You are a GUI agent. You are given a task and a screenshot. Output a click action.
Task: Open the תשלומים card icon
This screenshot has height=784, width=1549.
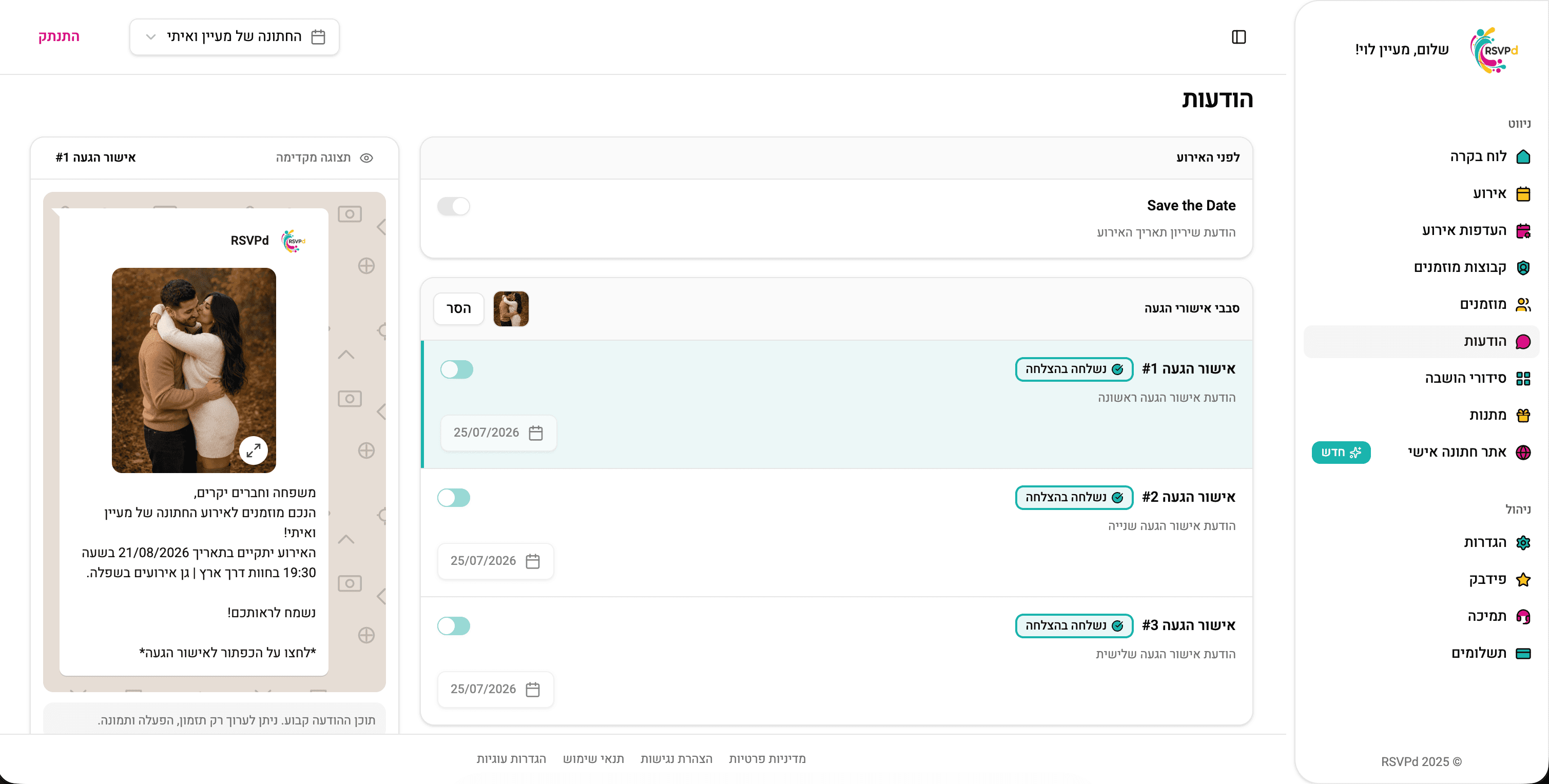1522,654
